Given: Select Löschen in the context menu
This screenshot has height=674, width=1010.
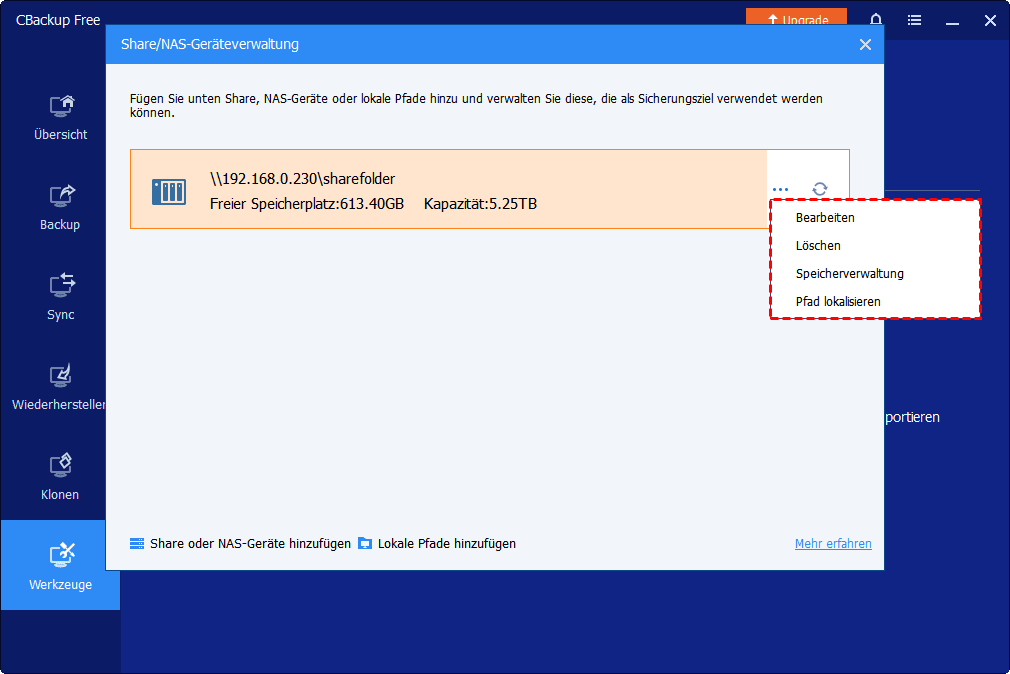Looking at the screenshot, I should click(818, 245).
